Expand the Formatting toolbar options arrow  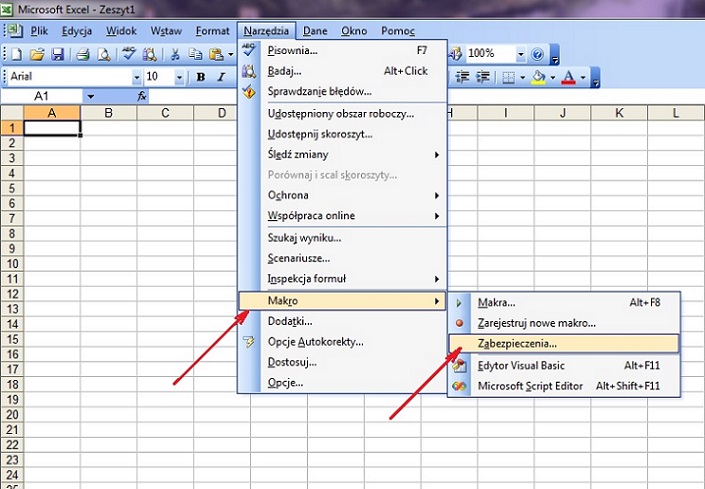(x=596, y=77)
